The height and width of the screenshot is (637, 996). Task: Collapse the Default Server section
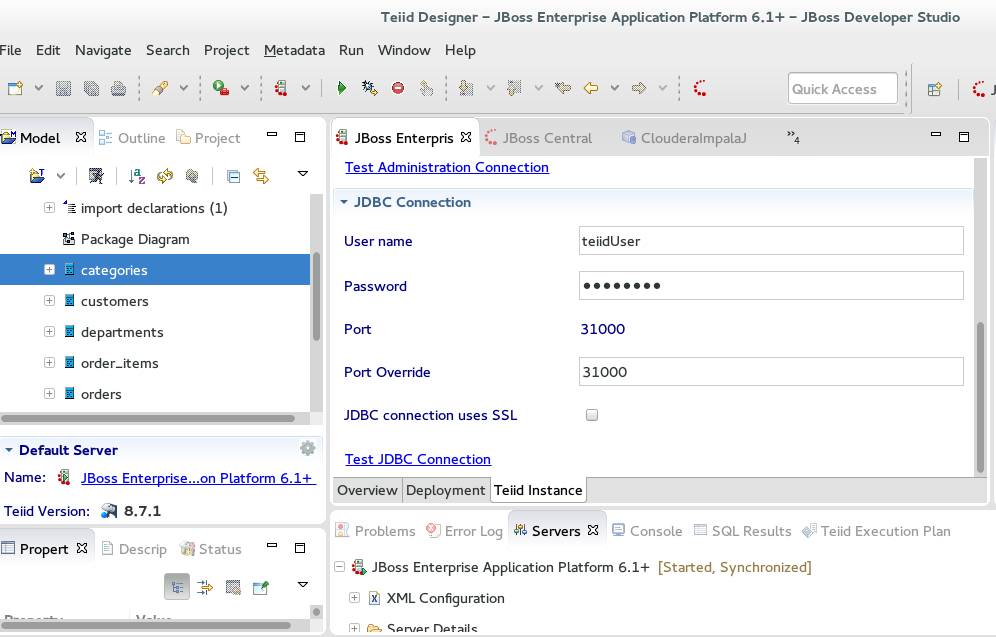pos(9,450)
